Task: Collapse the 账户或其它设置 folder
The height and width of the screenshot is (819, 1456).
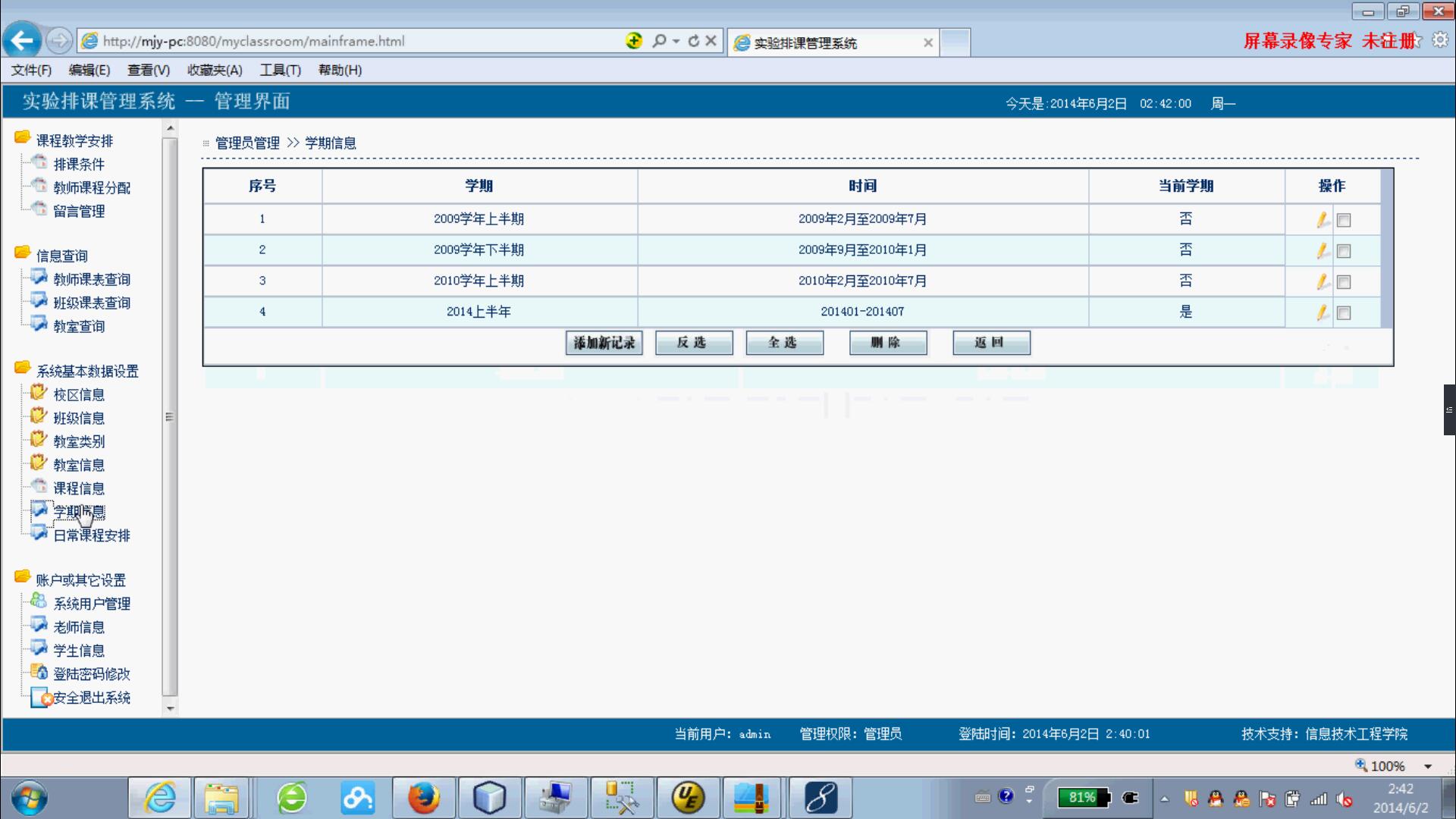Action: click(22, 578)
